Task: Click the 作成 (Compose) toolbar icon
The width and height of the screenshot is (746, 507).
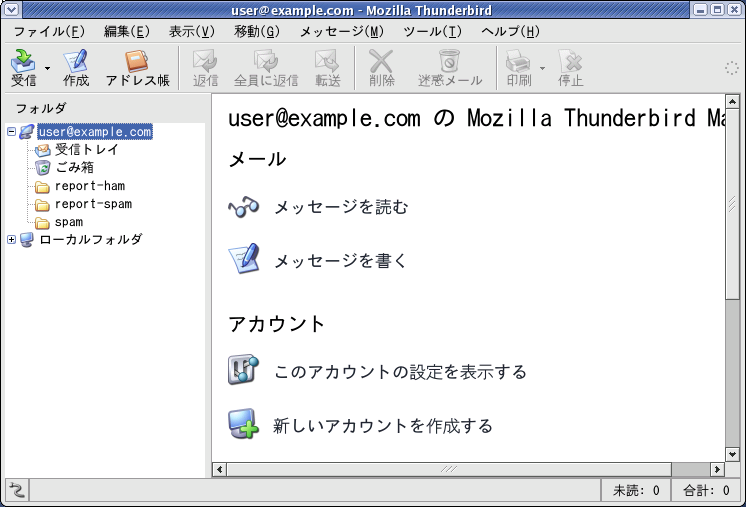Action: tap(76, 68)
